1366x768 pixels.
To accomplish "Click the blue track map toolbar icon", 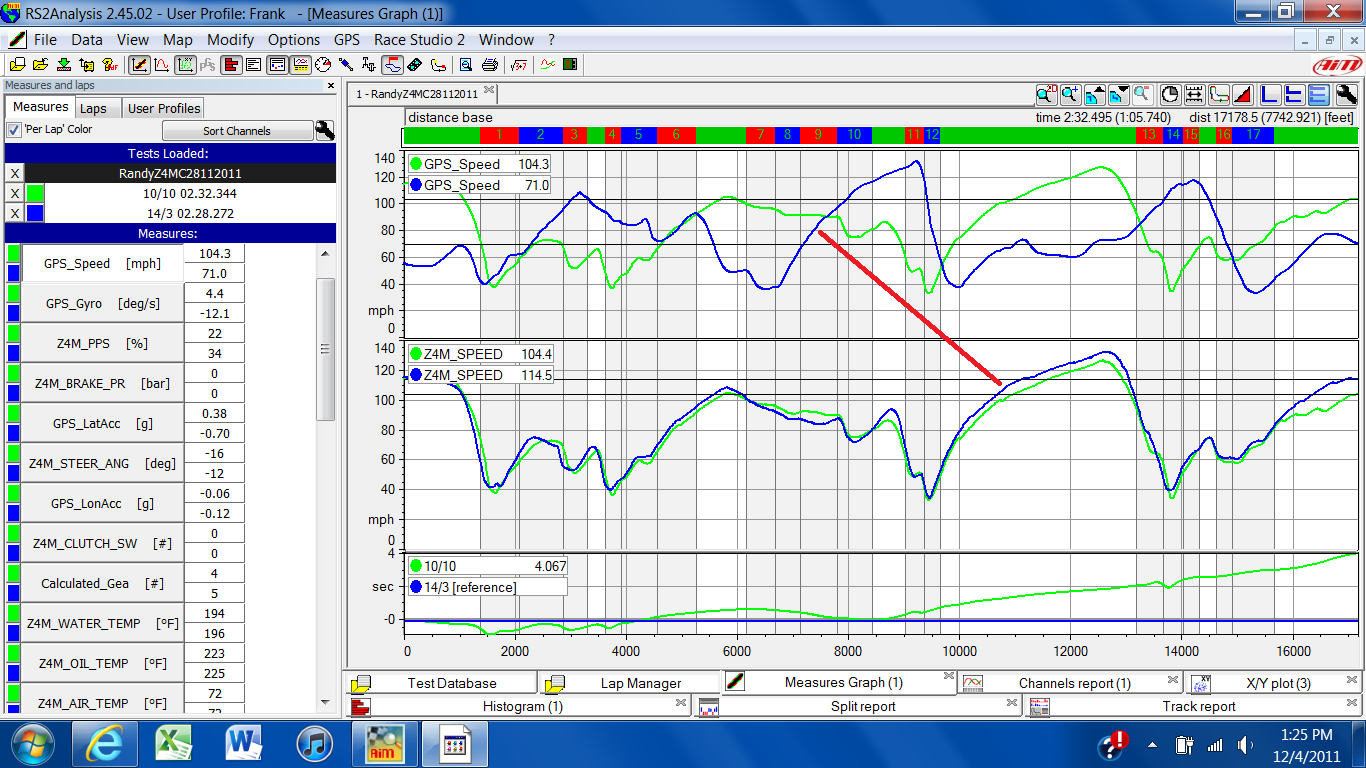I will (x=391, y=65).
